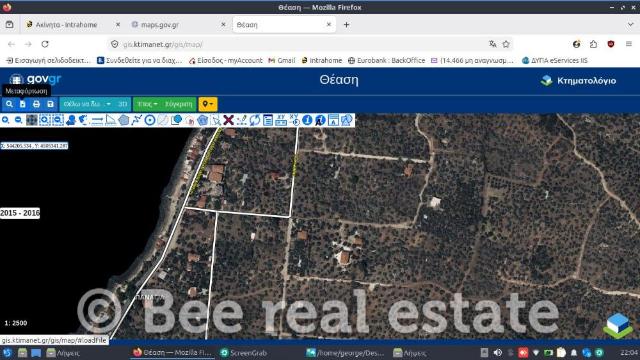640x360 pixels.
Task: Select the pan/move map tool
Action: [x=32, y=120]
